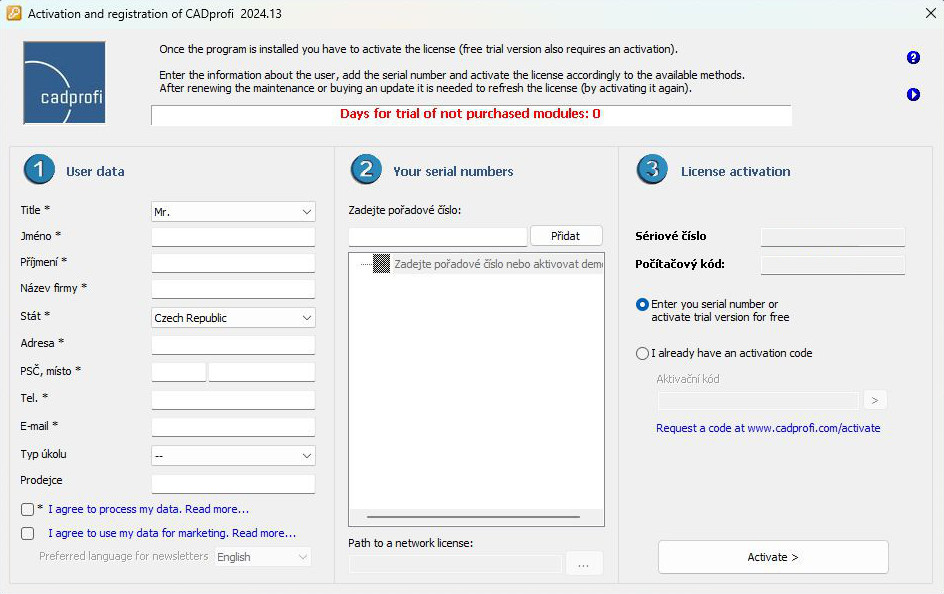Click the CADprofi title bar app icon
Image resolution: width=944 pixels, height=594 pixels.
(x=13, y=13)
